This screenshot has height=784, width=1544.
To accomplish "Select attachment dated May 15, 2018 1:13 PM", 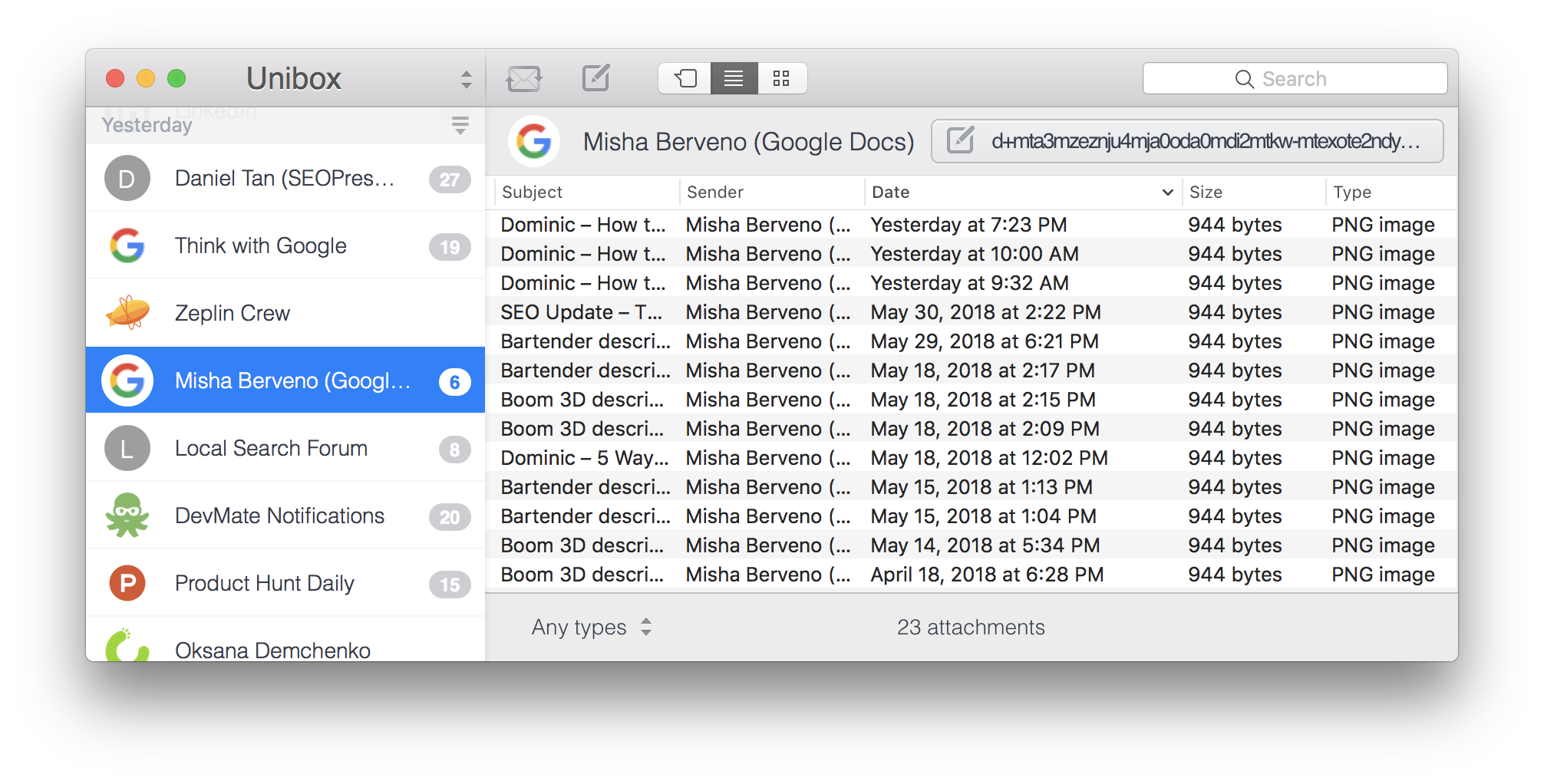I will point(972,487).
